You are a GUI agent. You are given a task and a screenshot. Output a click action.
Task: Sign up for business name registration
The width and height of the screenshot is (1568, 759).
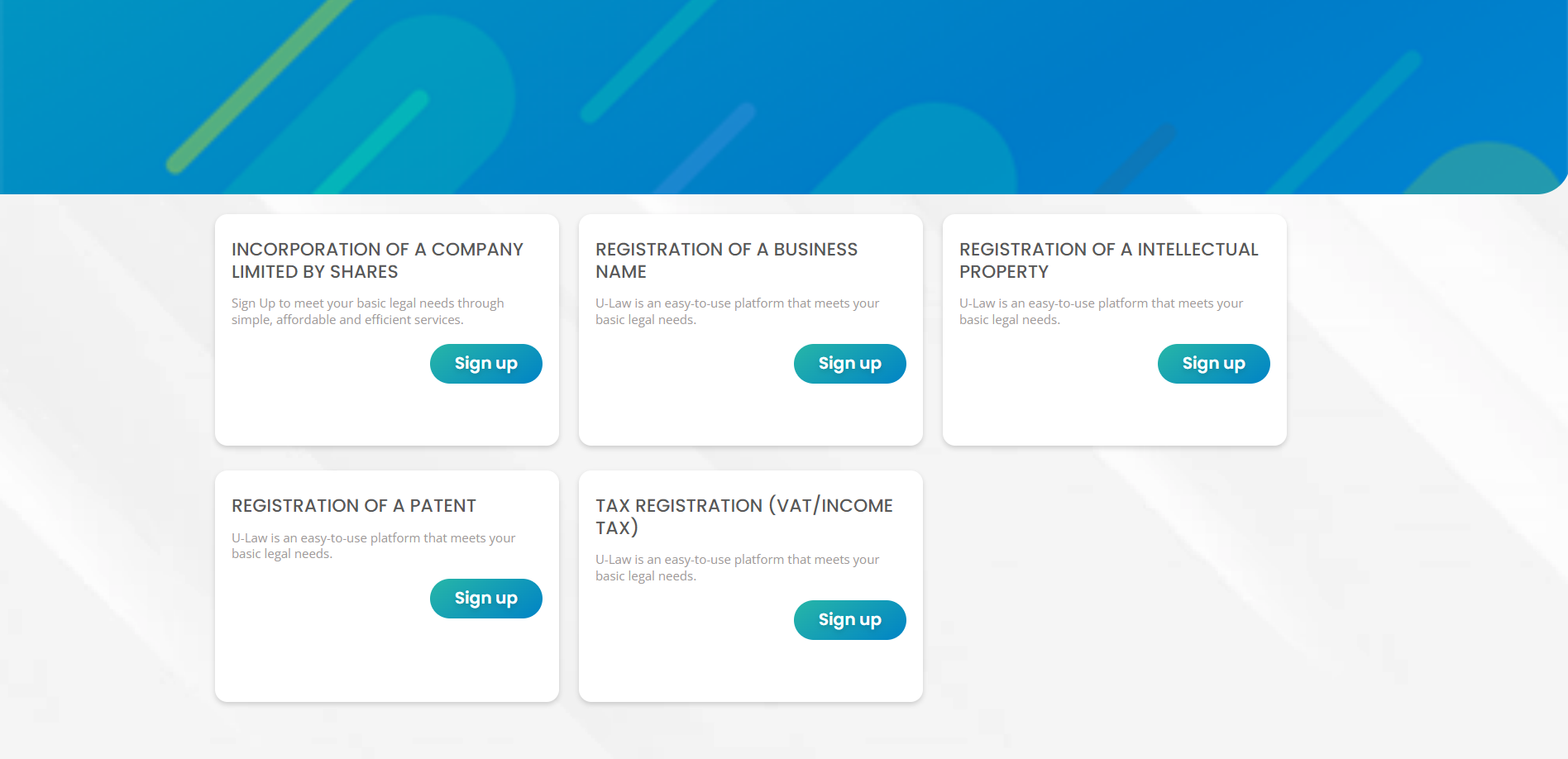(x=849, y=364)
